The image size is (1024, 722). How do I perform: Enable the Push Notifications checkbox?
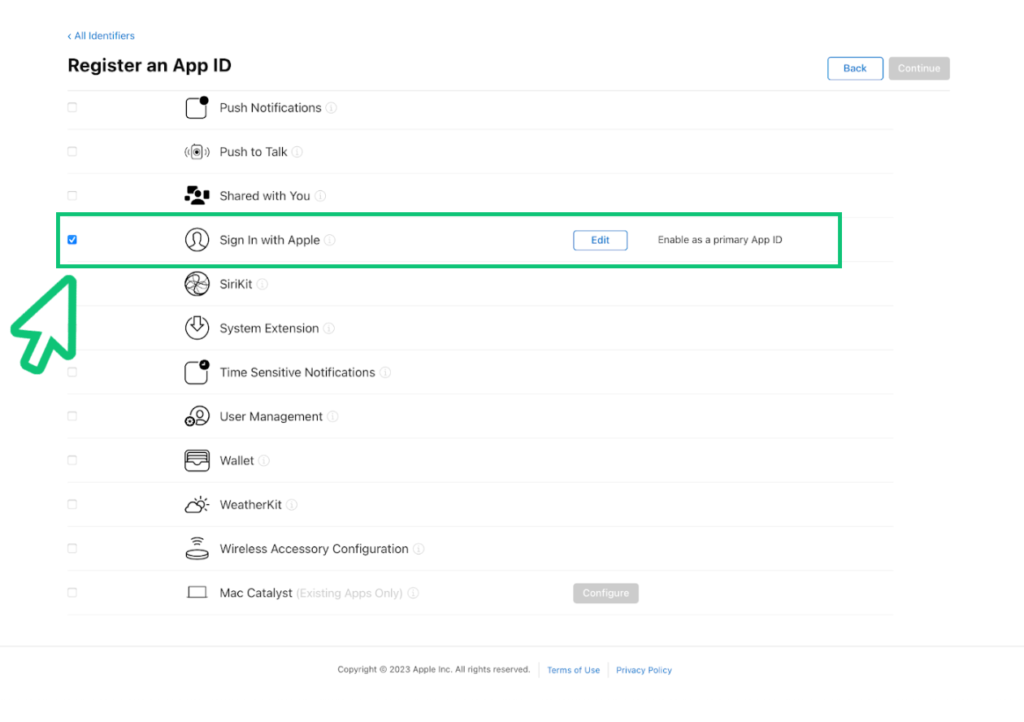(x=72, y=107)
